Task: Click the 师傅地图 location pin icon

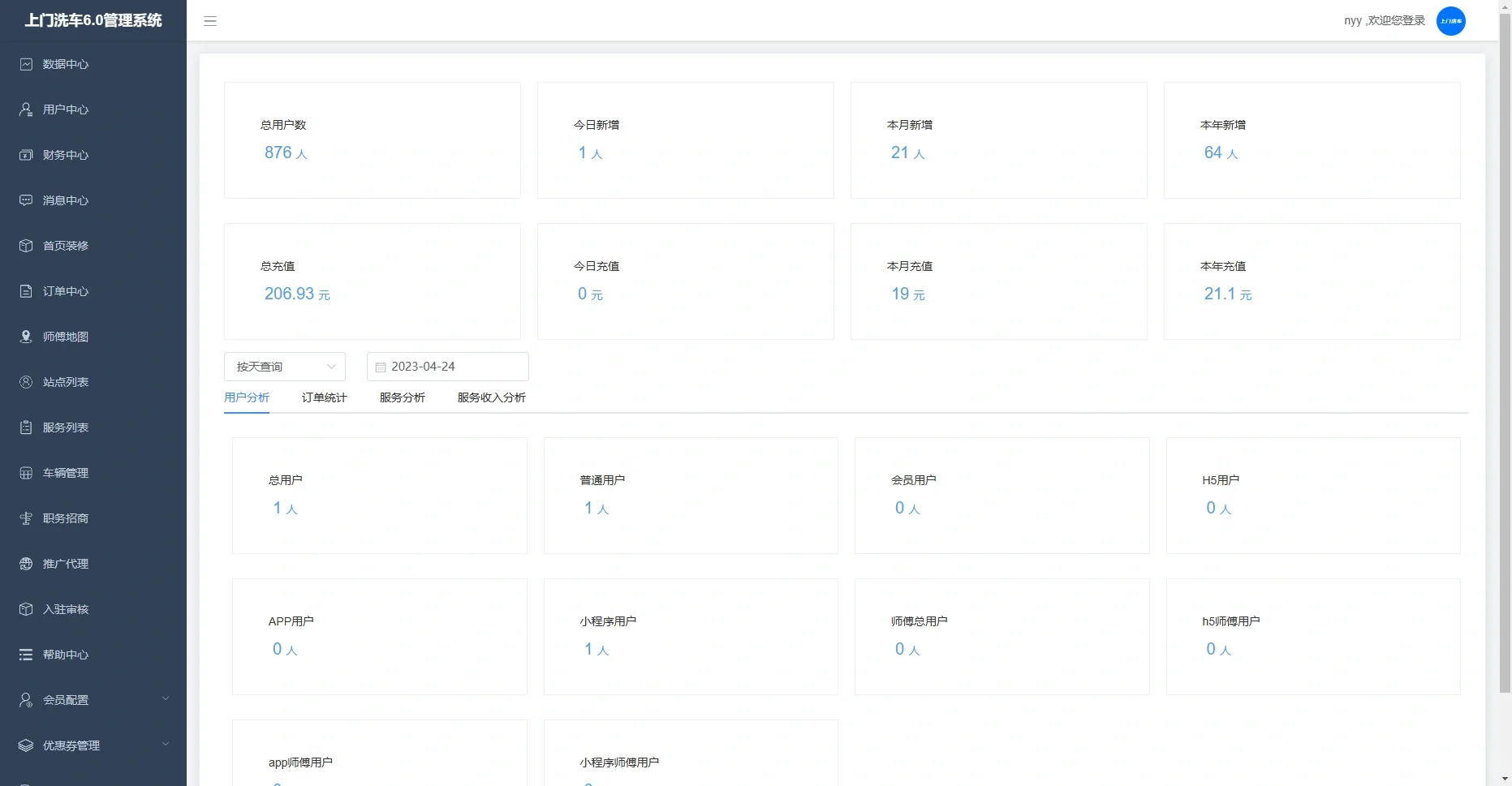Action: (x=26, y=337)
